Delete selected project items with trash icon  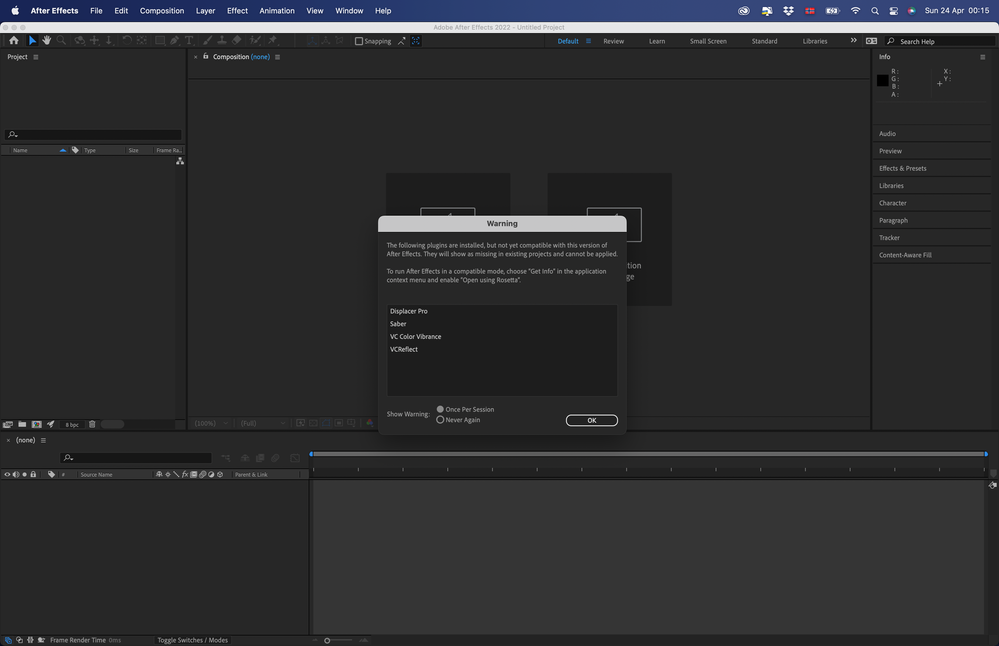(92, 424)
